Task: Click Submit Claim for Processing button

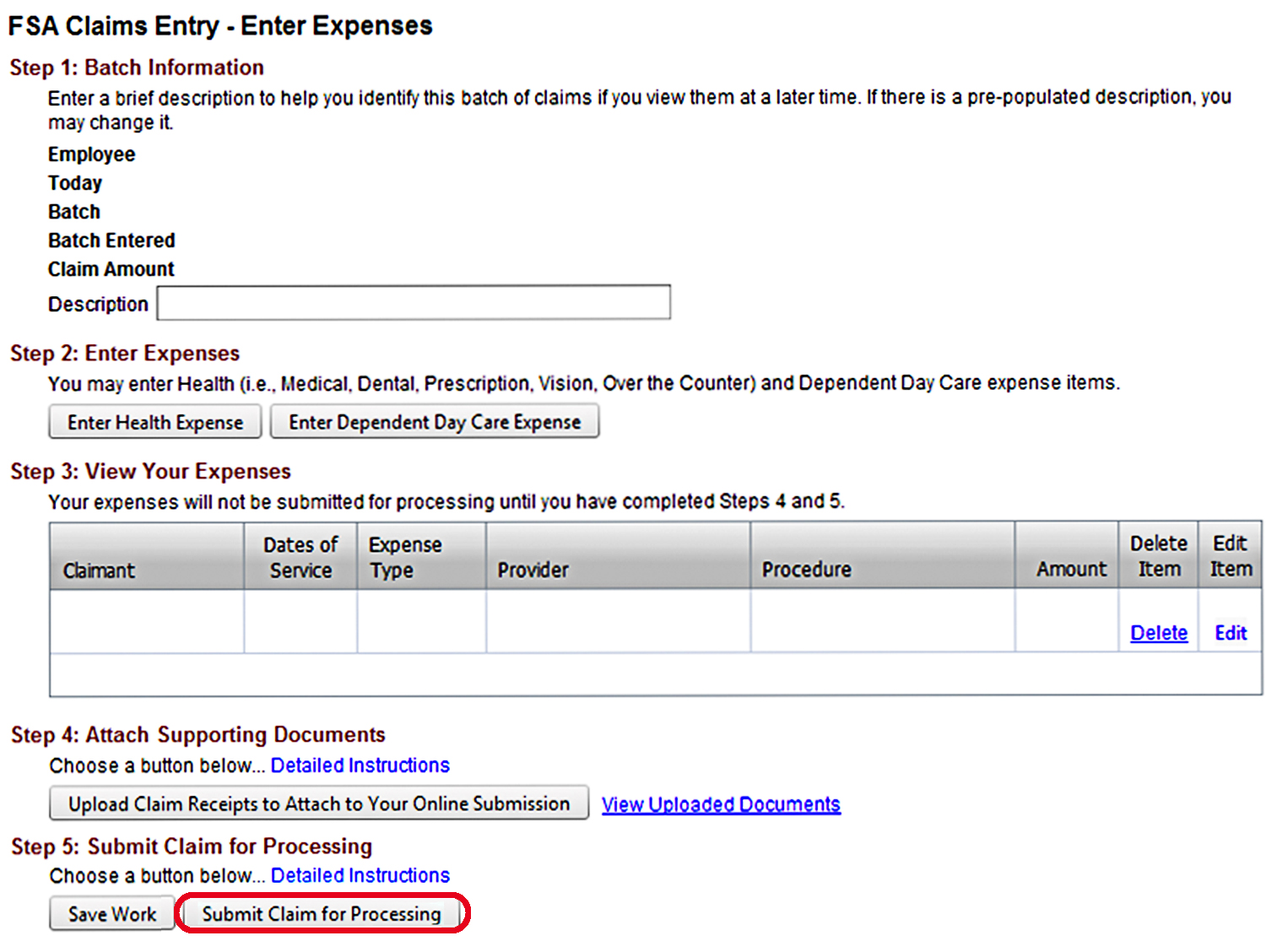Action: 322,913
